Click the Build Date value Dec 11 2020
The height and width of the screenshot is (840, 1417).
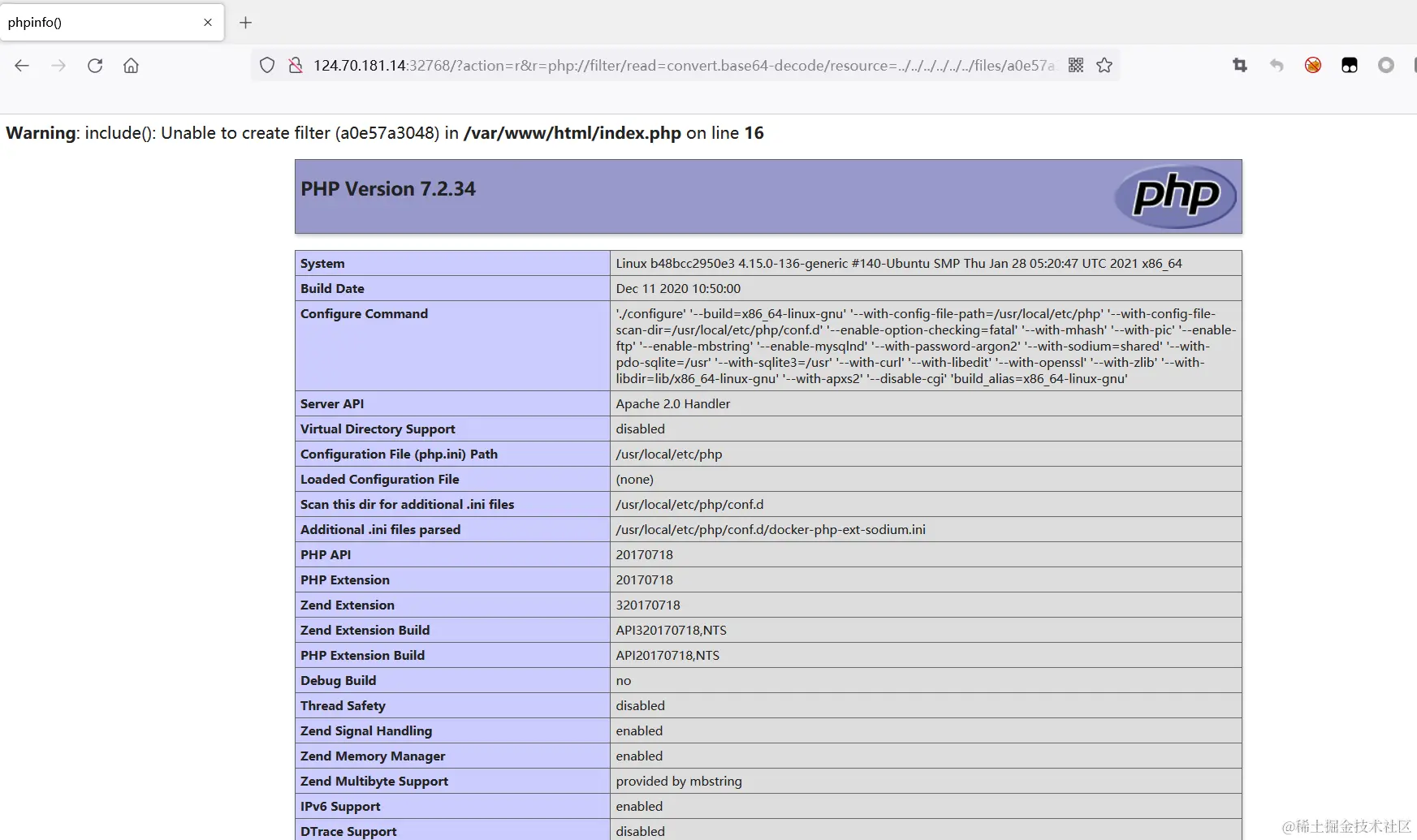click(678, 289)
